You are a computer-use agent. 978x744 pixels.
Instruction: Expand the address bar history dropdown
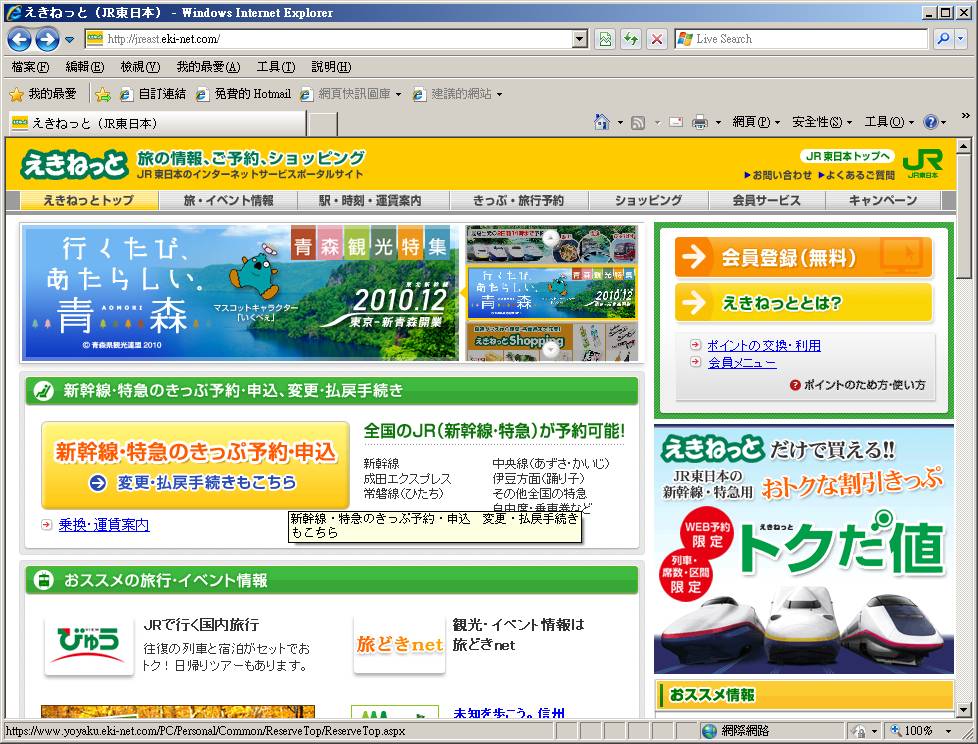(x=580, y=39)
